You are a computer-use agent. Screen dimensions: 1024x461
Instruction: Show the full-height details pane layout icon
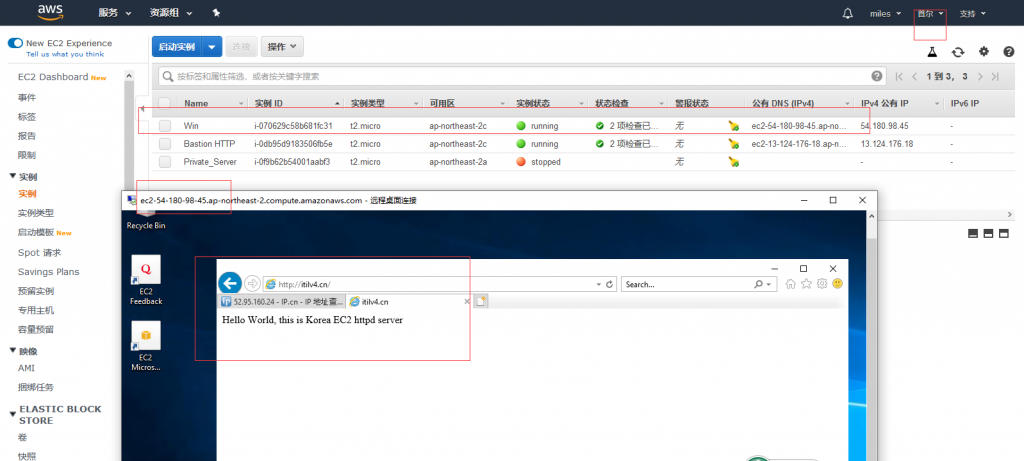(x=1004, y=233)
